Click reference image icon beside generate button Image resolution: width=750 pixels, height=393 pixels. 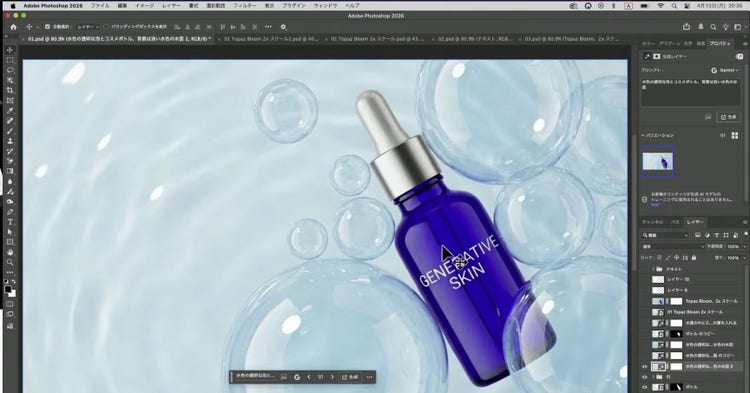coord(708,117)
